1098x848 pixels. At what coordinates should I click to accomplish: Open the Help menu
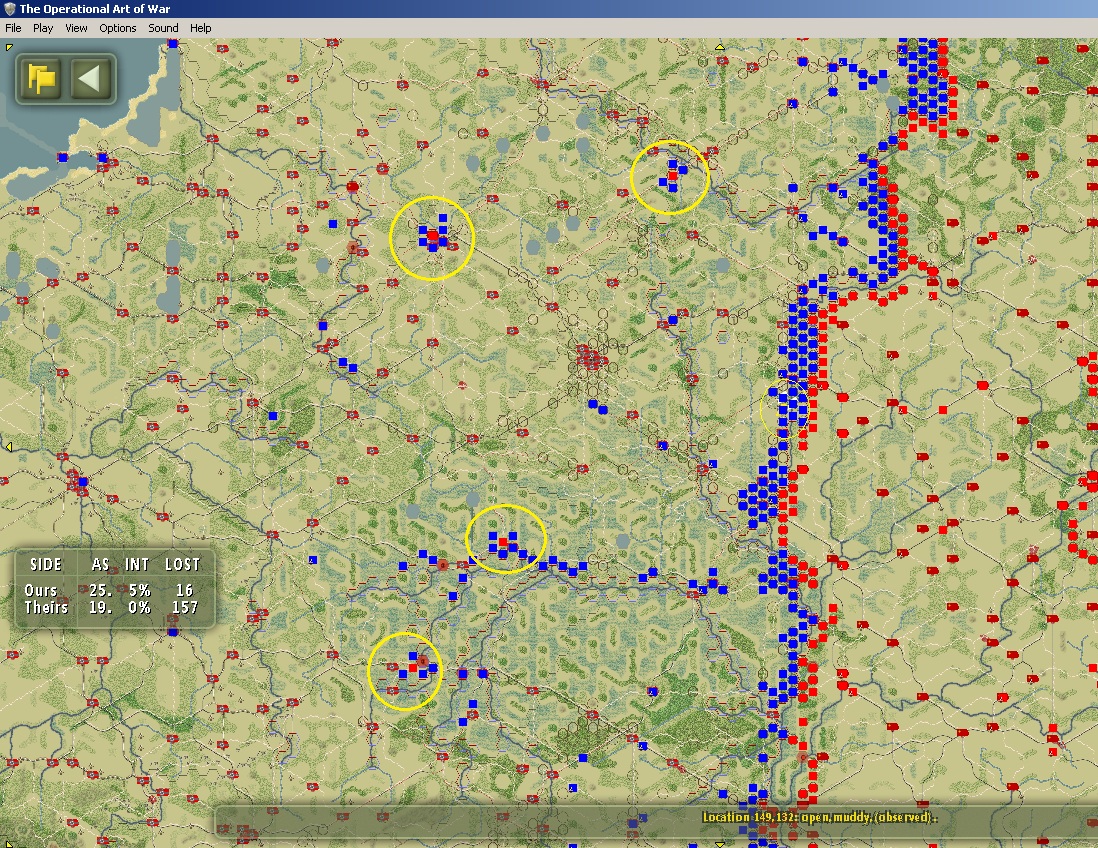pyautogui.click(x=200, y=28)
